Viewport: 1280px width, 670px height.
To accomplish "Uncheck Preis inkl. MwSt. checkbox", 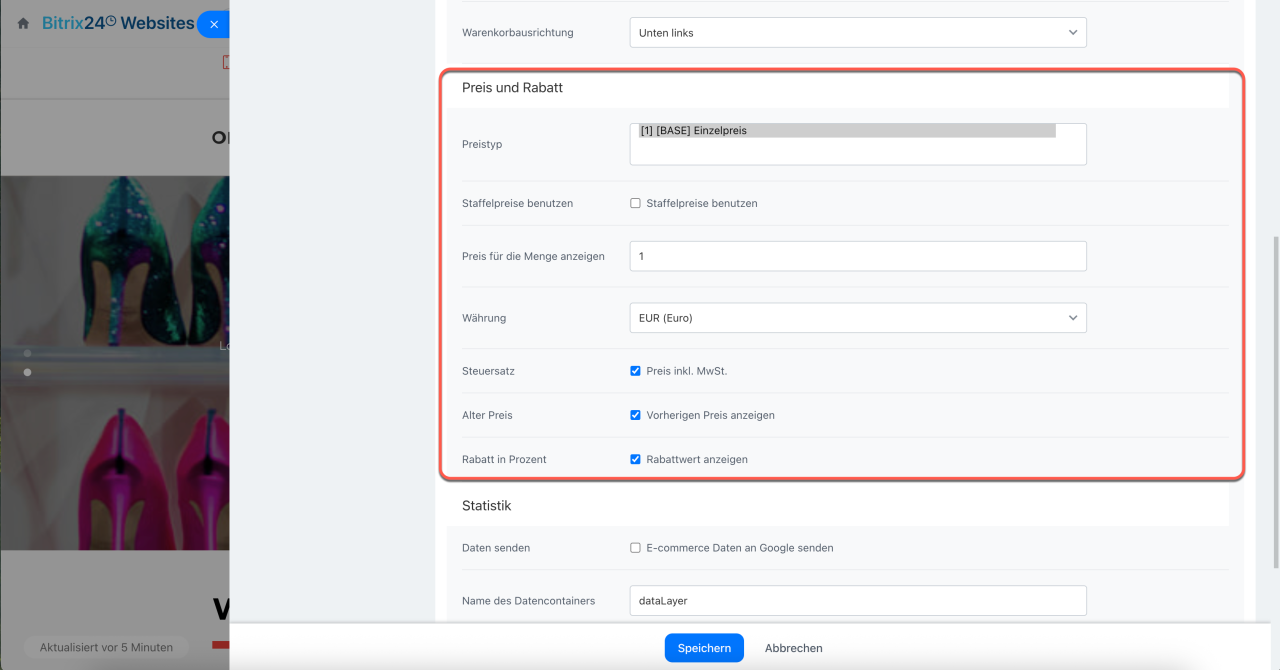I will 635,371.
